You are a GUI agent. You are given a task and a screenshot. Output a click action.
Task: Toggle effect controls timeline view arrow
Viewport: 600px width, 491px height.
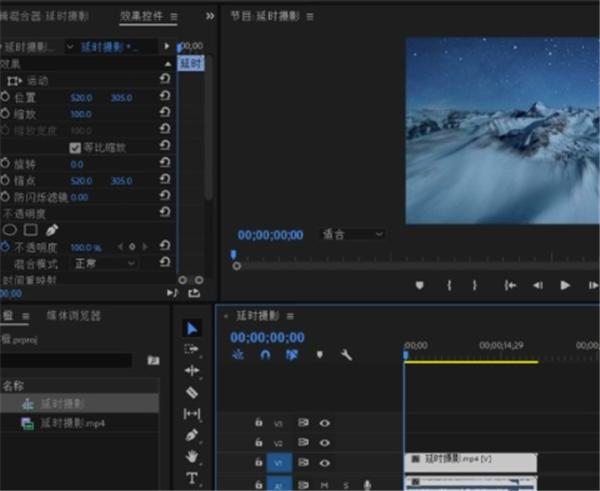point(167,46)
